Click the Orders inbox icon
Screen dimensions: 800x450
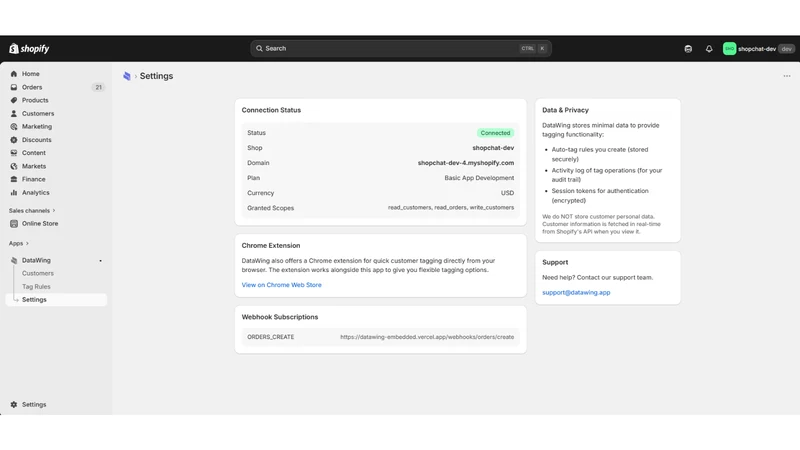[14, 87]
